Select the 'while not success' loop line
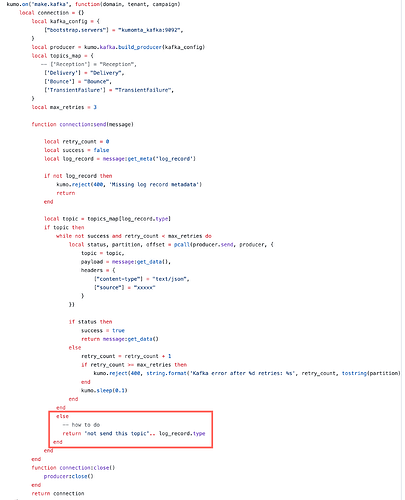Viewport: 405px width, 500px height. pyautogui.click(x=134, y=236)
